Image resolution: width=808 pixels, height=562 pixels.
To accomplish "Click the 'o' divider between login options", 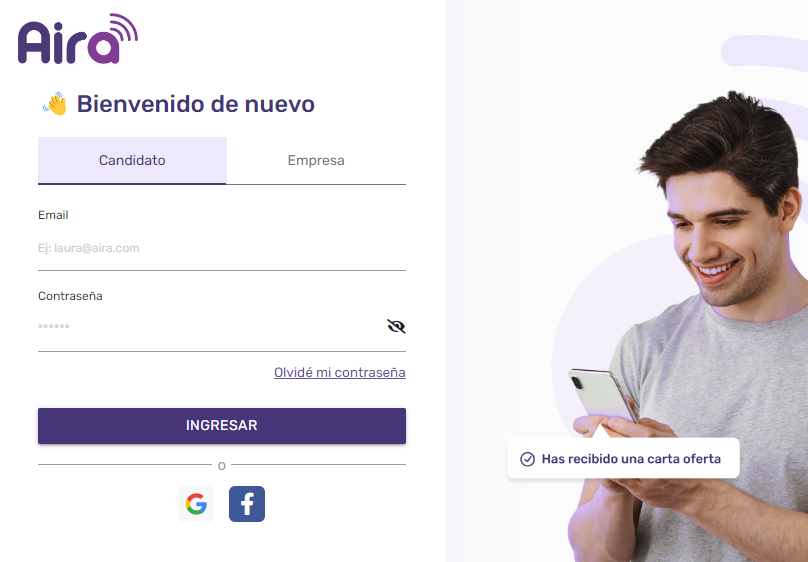I will pos(222,466).
